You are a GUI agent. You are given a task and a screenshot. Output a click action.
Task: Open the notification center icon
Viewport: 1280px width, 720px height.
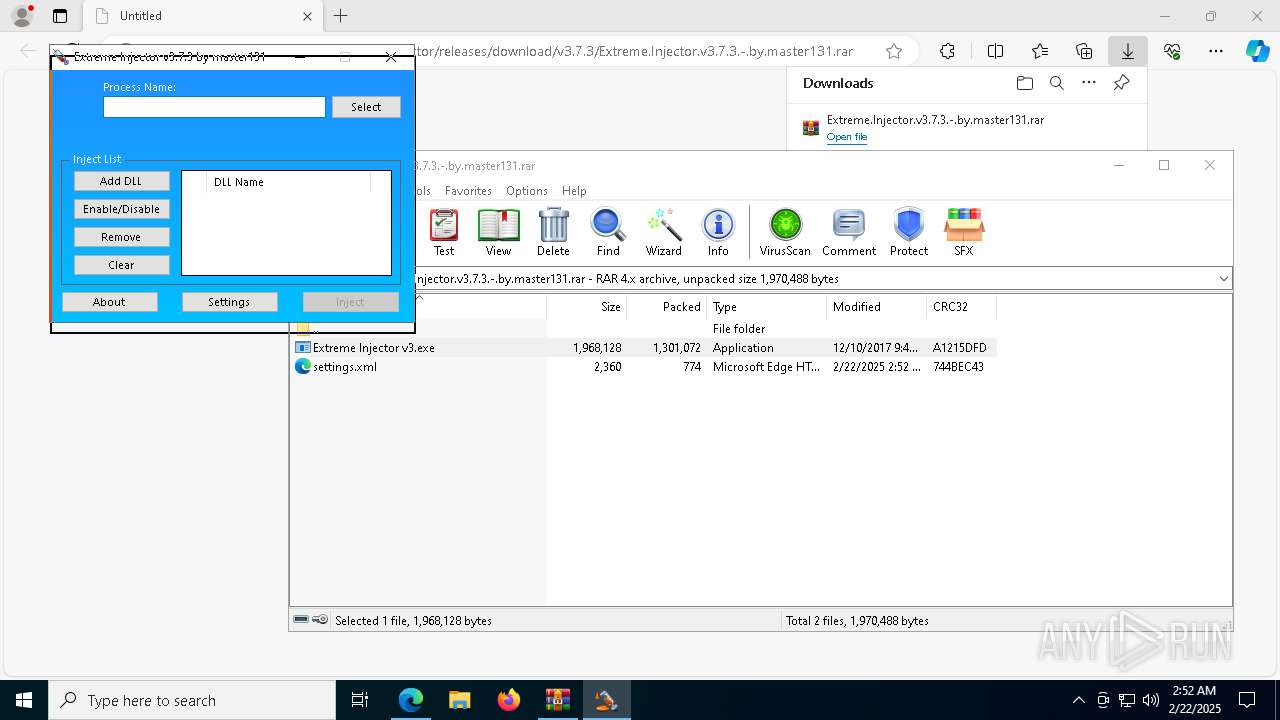[x=1247, y=700]
